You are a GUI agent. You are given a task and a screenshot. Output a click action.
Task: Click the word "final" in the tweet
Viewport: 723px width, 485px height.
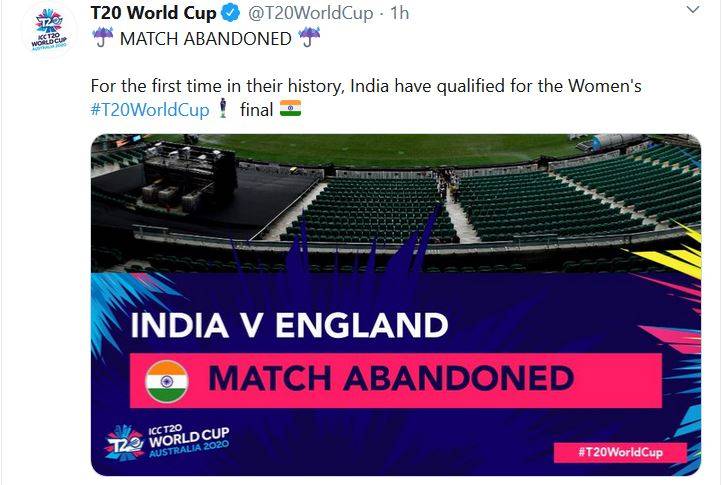click(256, 109)
